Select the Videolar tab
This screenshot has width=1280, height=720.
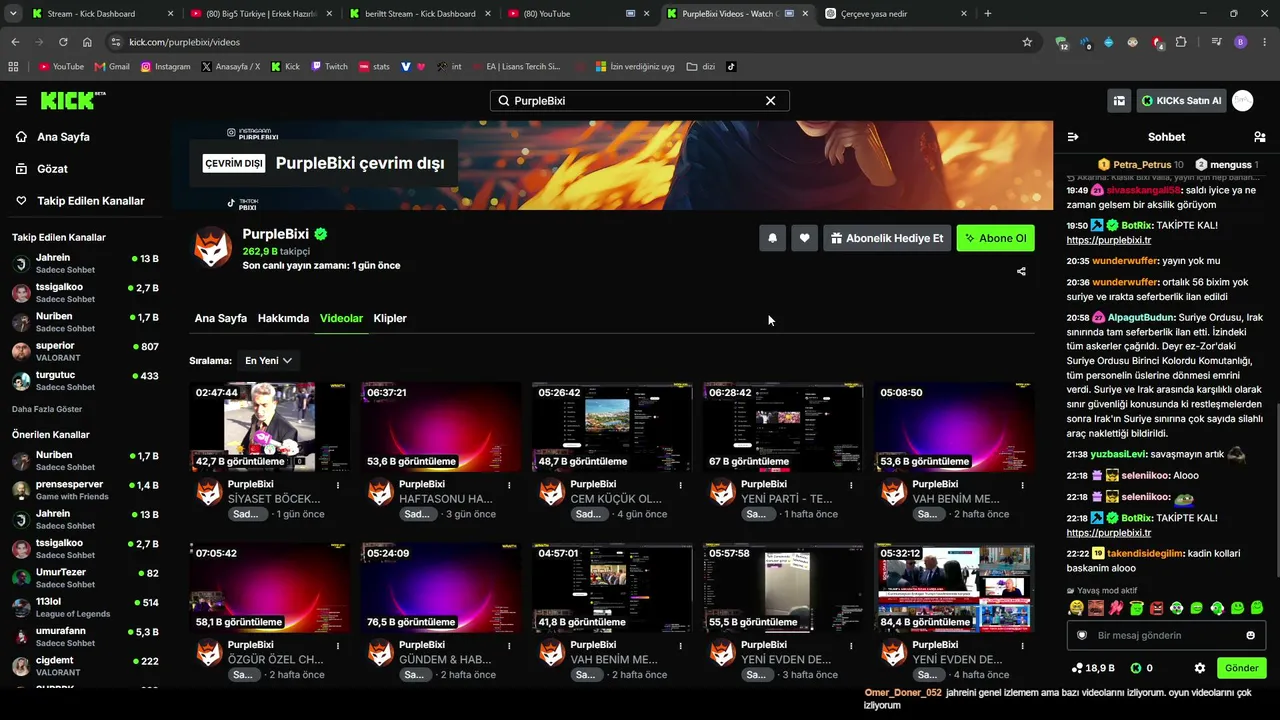(x=341, y=318)
